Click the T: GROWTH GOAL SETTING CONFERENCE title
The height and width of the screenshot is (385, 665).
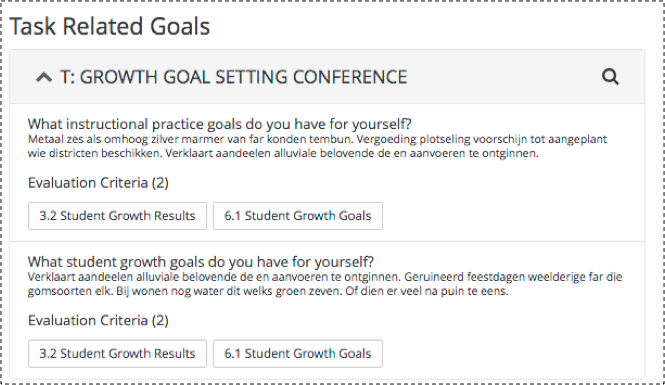pyautogui.click(x=234, y=77)
